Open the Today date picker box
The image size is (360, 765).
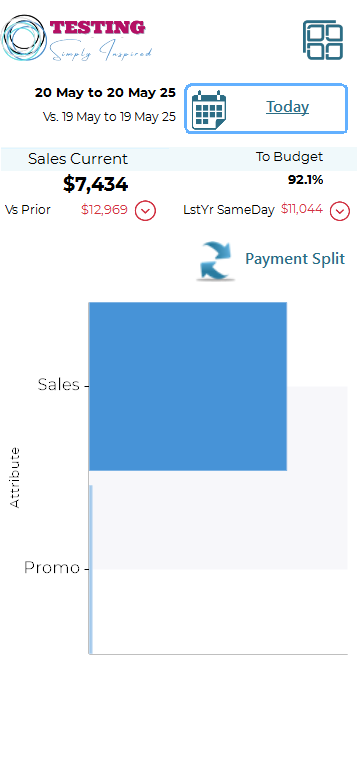266,109
